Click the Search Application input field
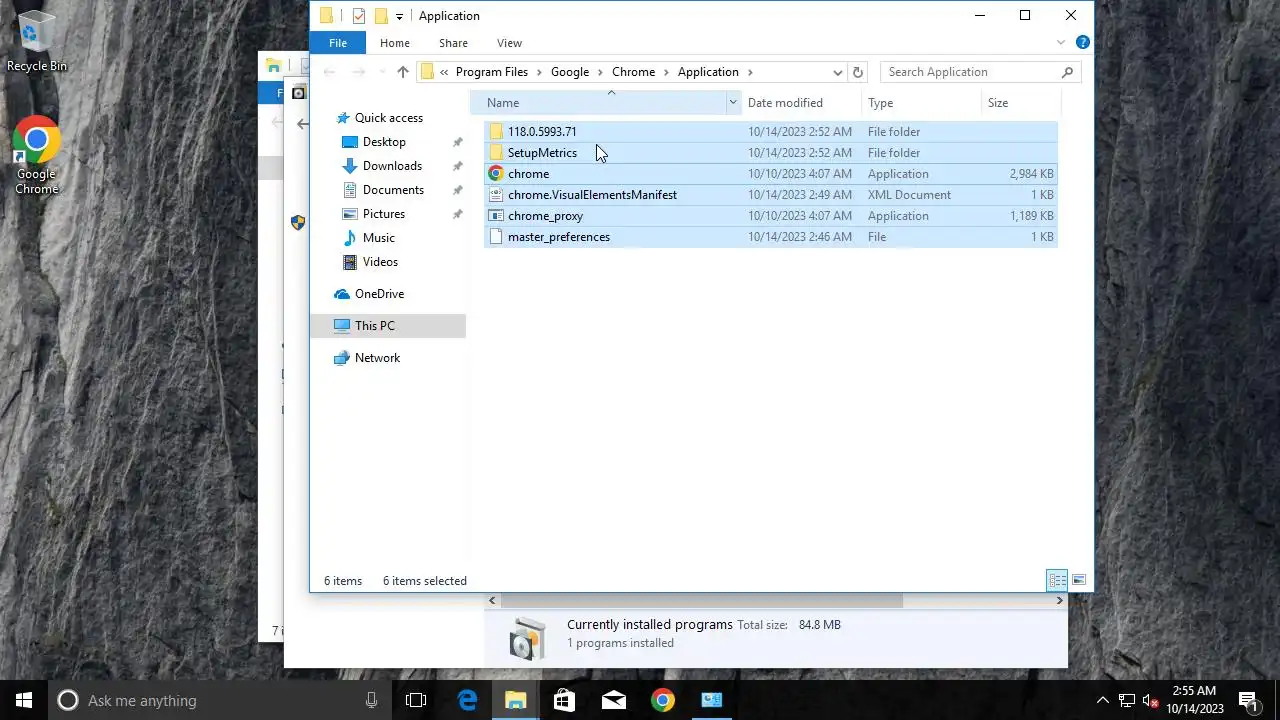Screen dimensions: 1280x720 970,72
